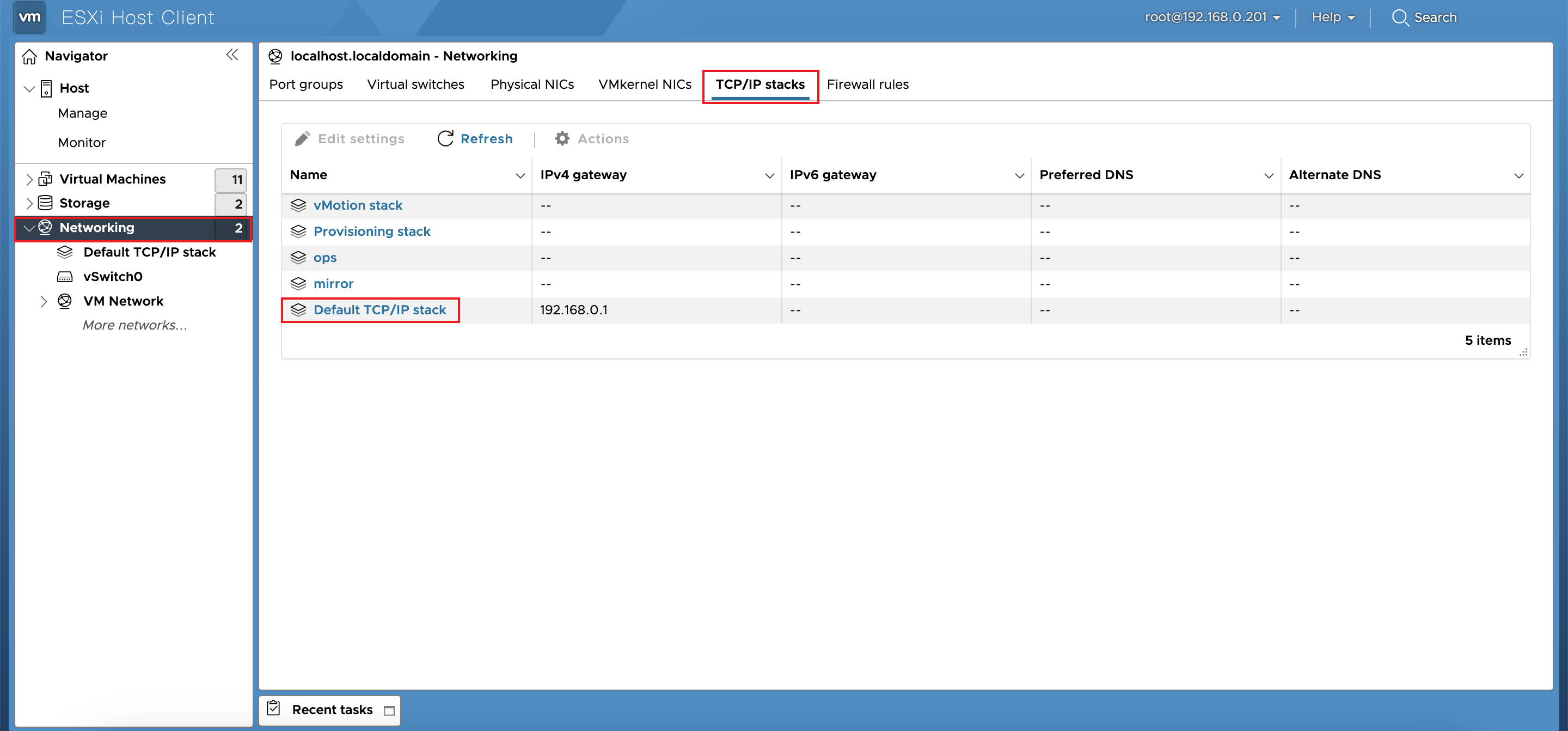Open the IPv6 gateway column dropdown
This screenshot has width=1568, height=731.
(1019, 175)
